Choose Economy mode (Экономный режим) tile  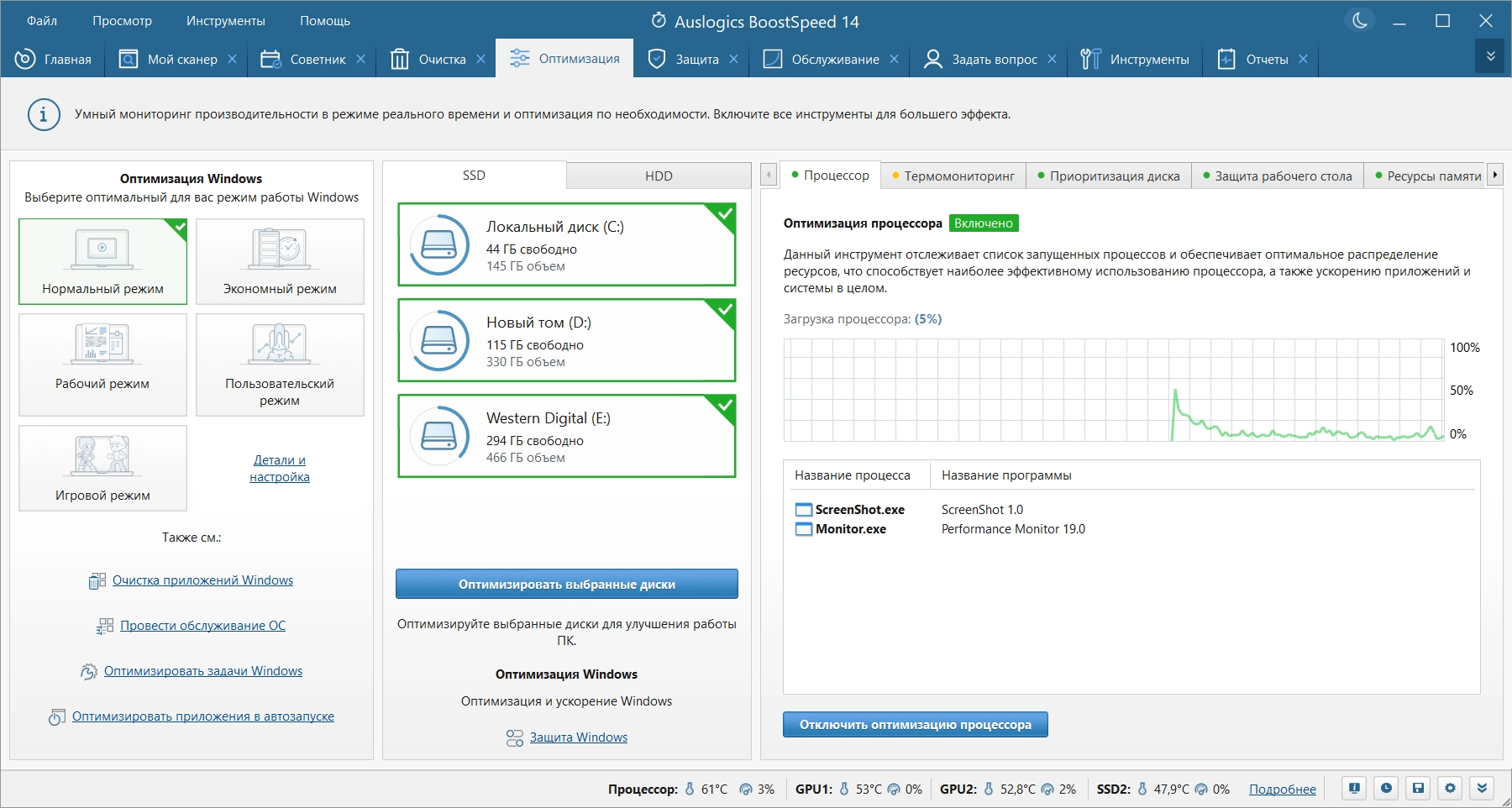tap(280, 261)
